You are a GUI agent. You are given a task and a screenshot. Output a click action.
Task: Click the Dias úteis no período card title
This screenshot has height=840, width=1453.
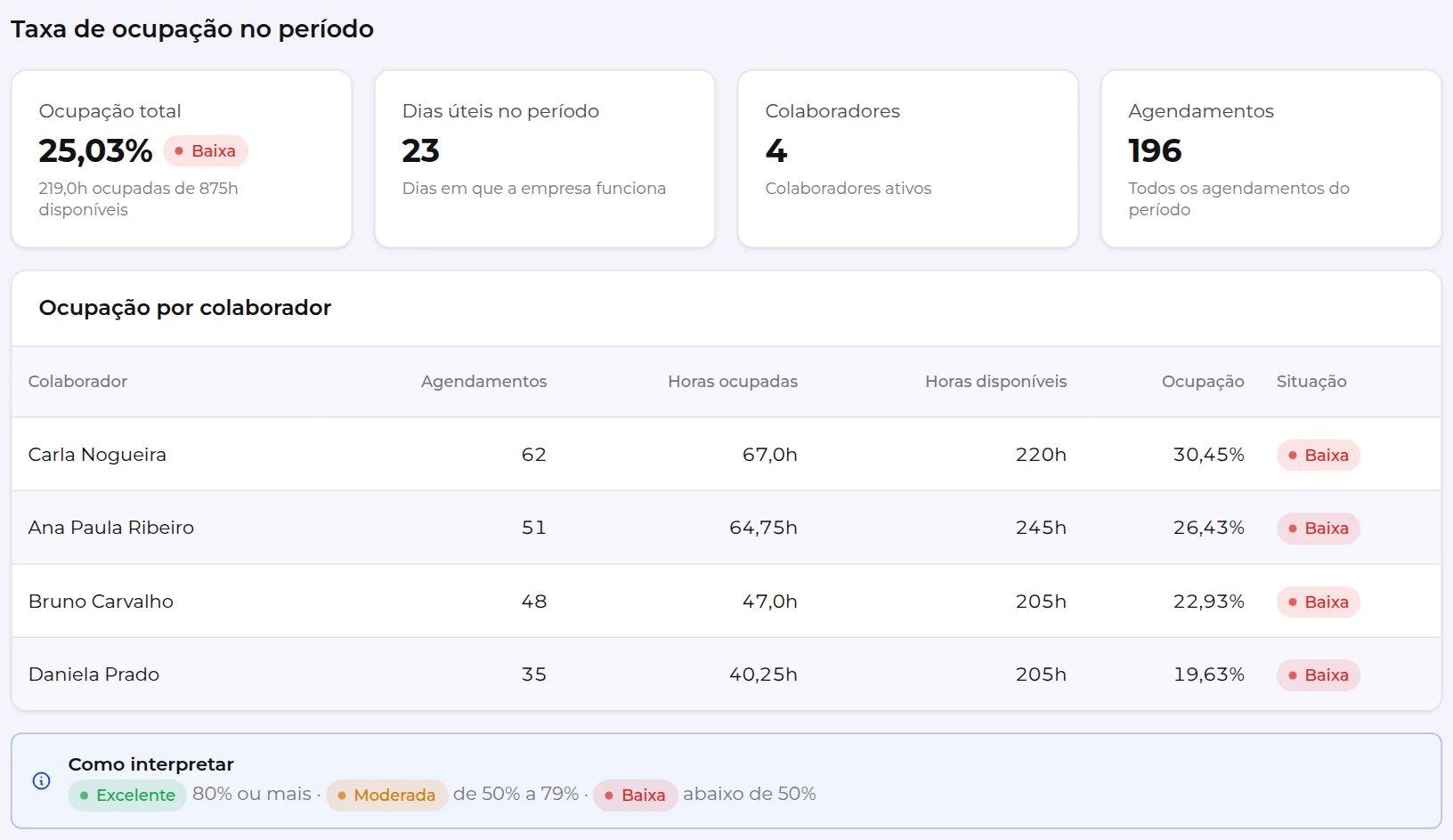[x=500, y=111]
